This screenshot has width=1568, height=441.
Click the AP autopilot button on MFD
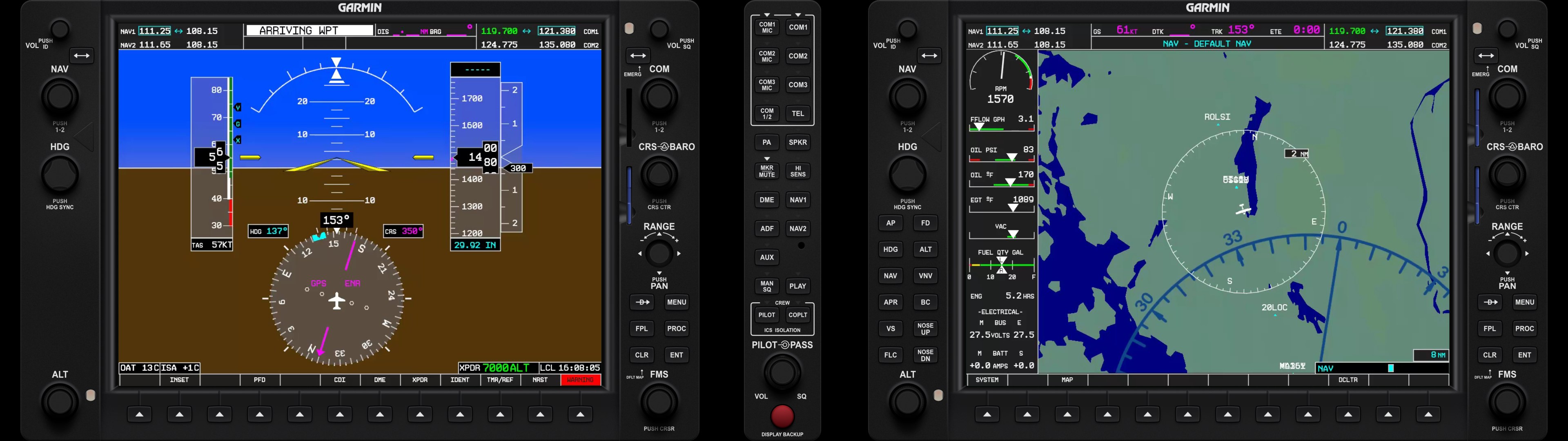[x=891, y=223]
